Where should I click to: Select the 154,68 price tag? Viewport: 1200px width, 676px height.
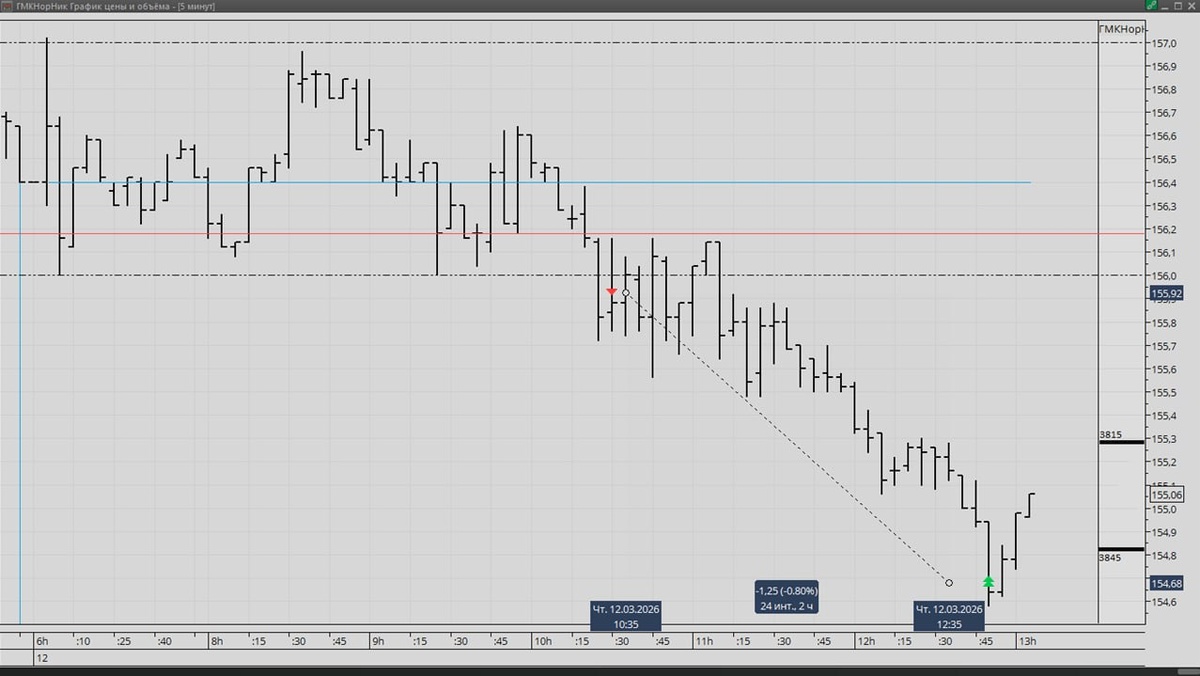1167,583
